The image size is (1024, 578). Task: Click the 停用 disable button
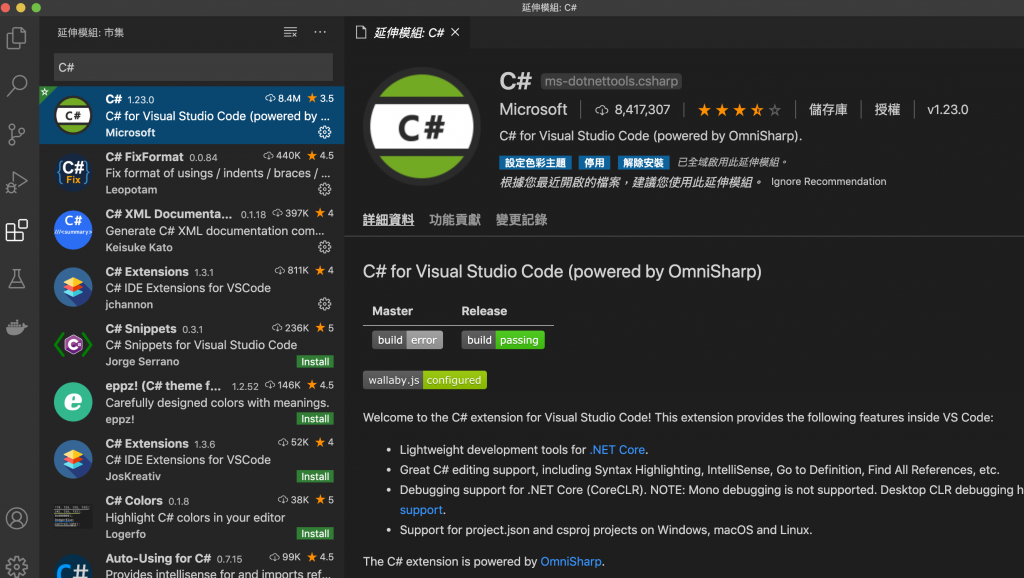(x=594, y=163)
